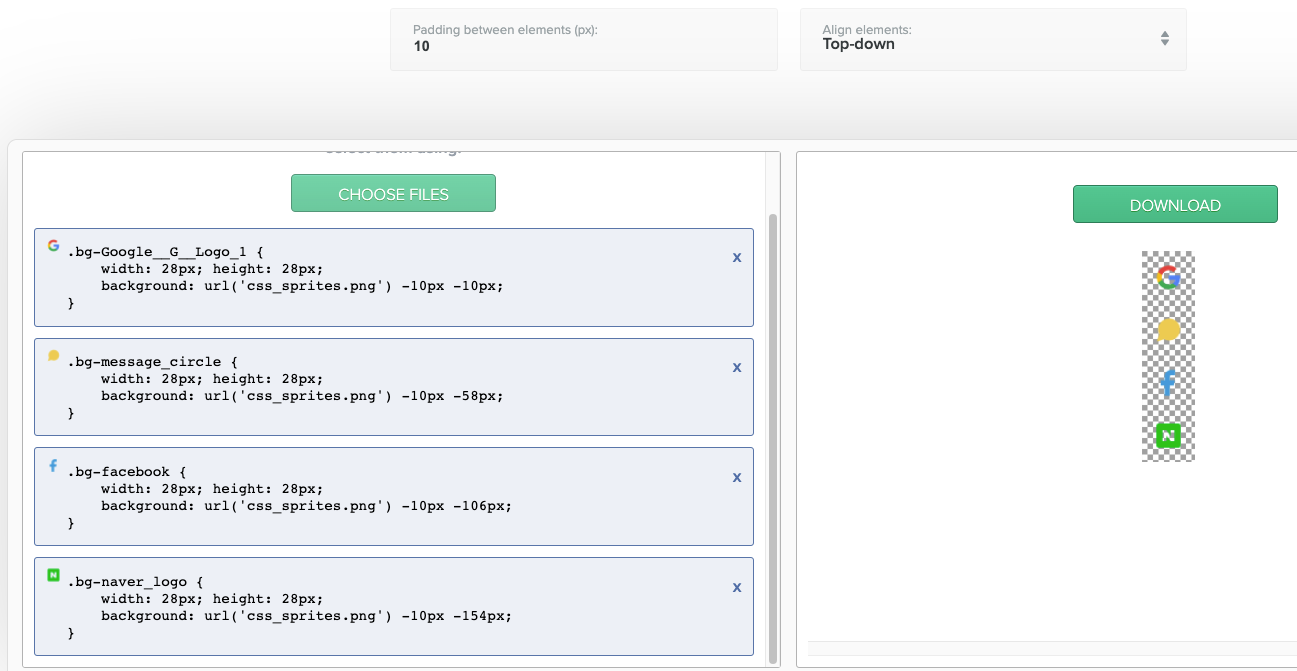Click the width line in the .bg-naver_logo block
Viewport: 1297px width, 671px height.
click(212, 599)
